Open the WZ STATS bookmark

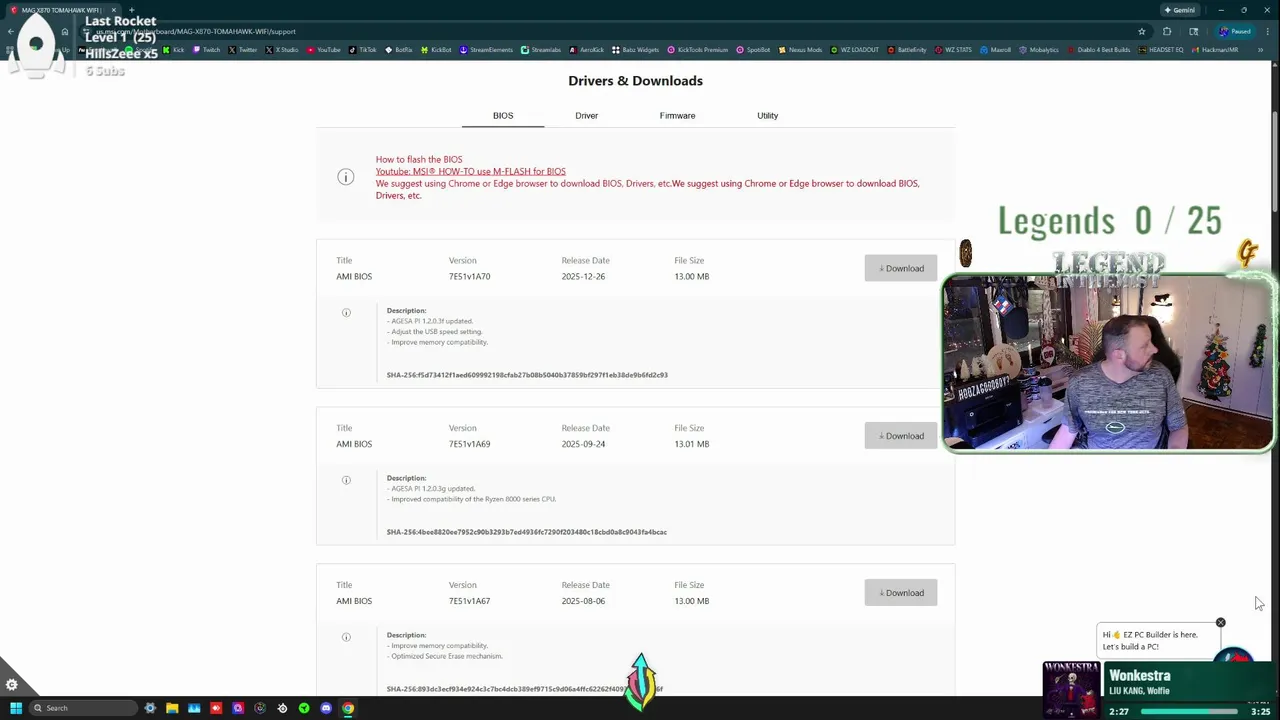[x=952, y=50]
